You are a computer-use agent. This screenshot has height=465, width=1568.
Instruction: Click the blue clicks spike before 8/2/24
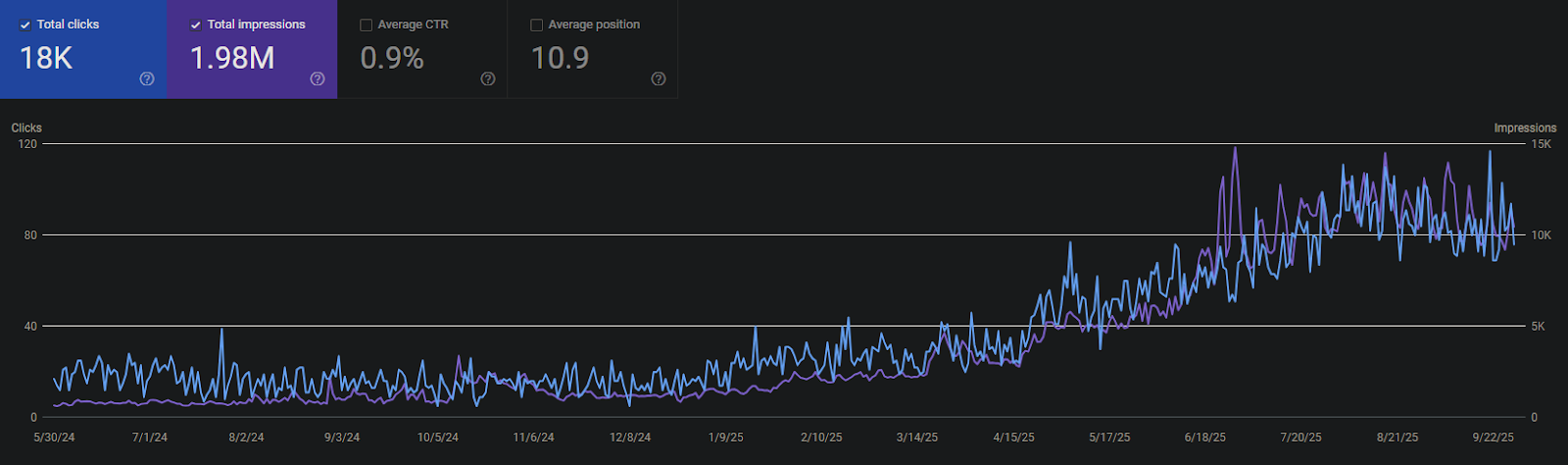click(221, 331)
